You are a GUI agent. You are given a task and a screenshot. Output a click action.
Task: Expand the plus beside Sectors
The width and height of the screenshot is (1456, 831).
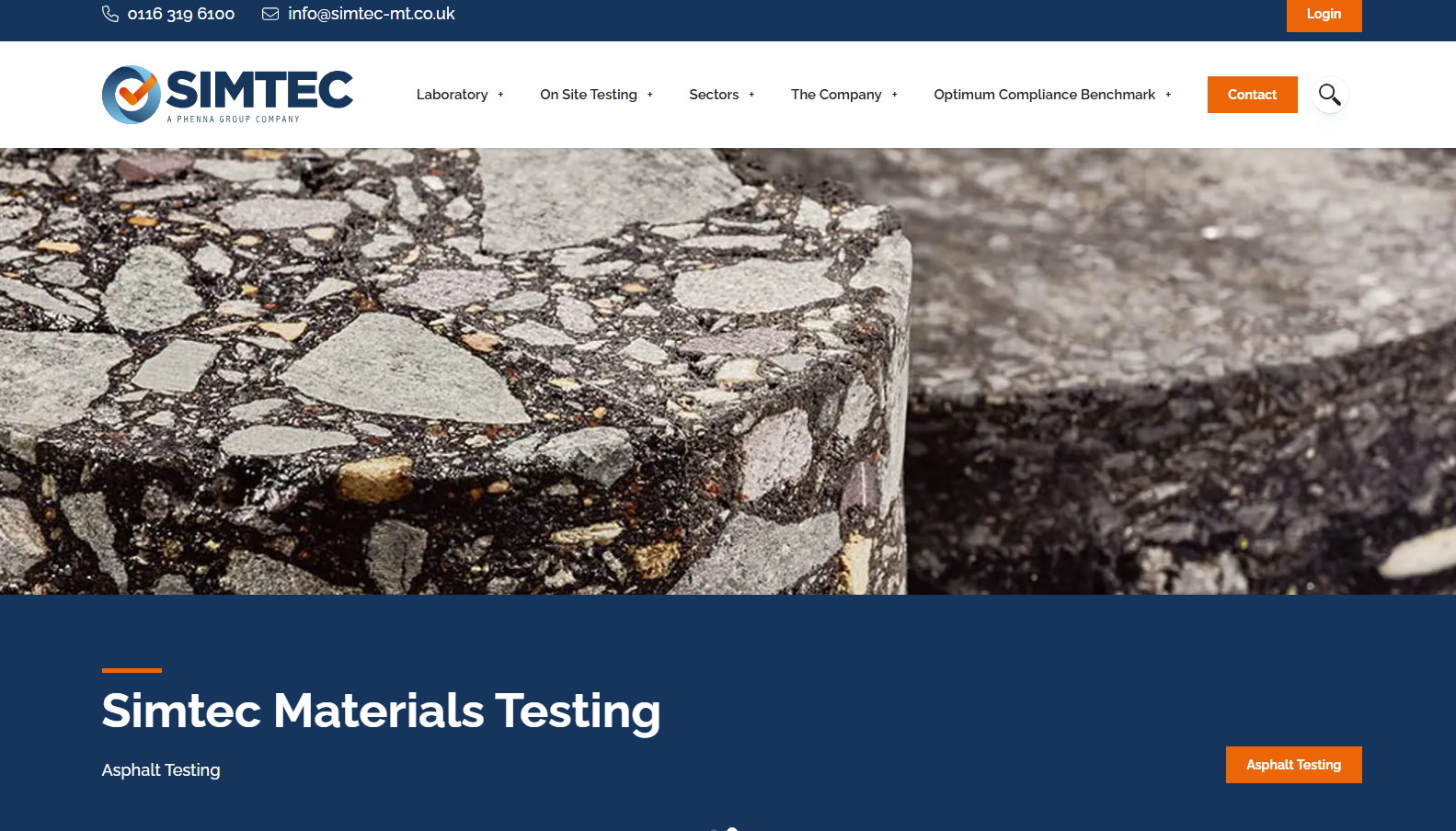(751, 95)
